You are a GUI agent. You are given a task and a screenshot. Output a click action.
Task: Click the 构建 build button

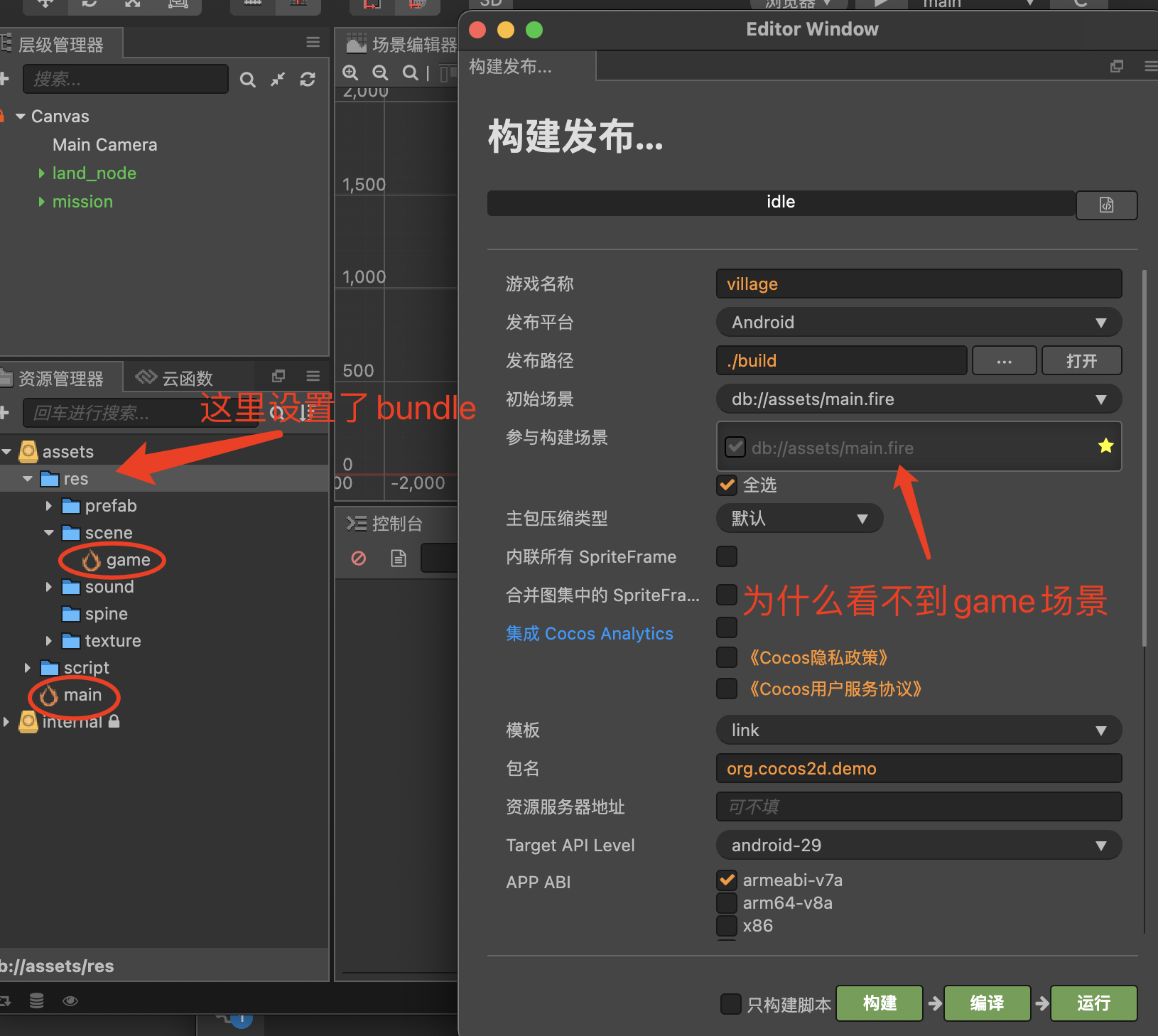tap(879, 1003)
